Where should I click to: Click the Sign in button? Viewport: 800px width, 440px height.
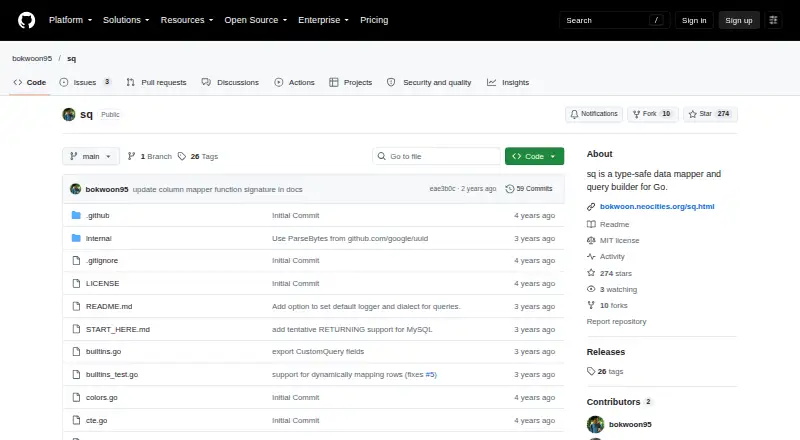coord(694,20)
